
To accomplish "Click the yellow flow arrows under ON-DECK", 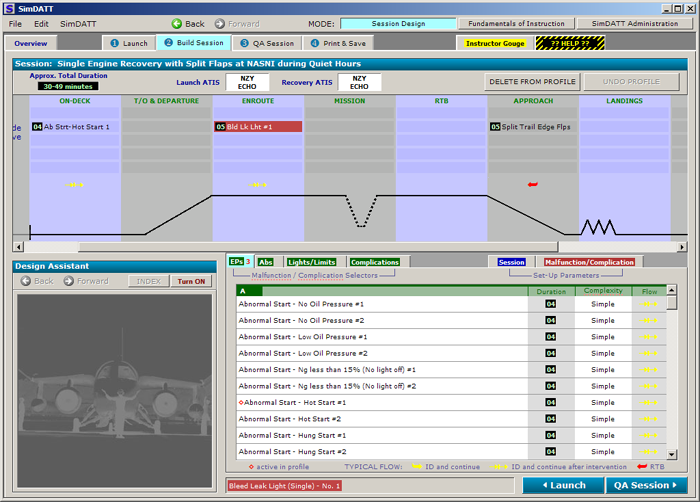I will [x=75, y=185].
